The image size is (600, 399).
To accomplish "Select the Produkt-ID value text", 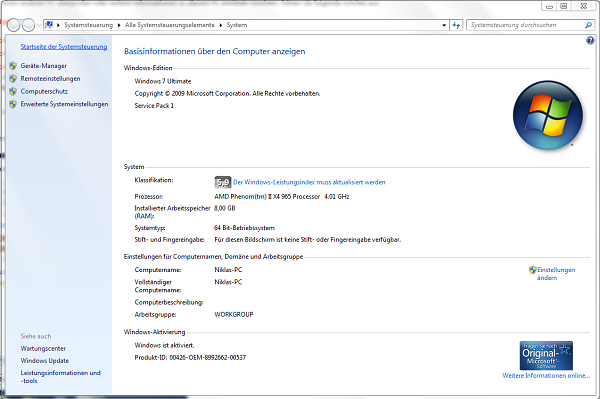I will pos(207,357).
